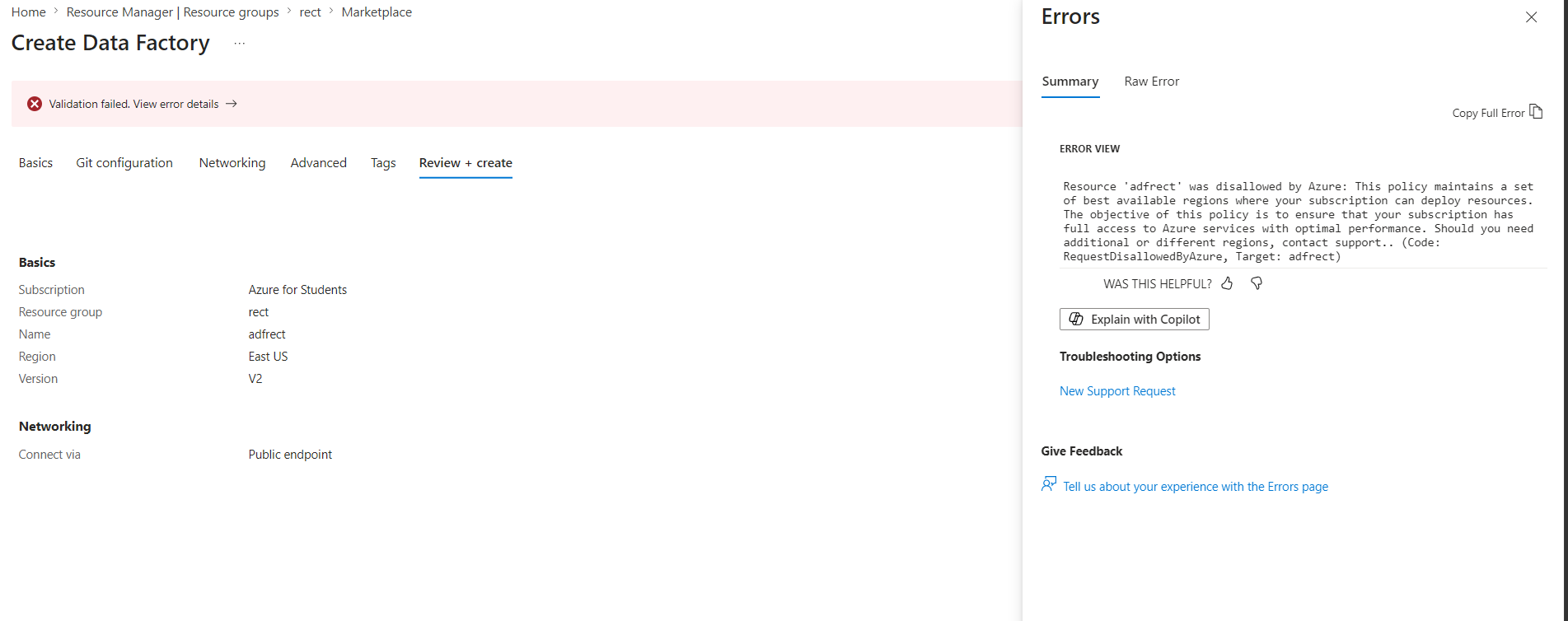Viewport: 1568px width, 621px height.
Task: Click the 'Errors' panel heading
Action: (1070, 16)
